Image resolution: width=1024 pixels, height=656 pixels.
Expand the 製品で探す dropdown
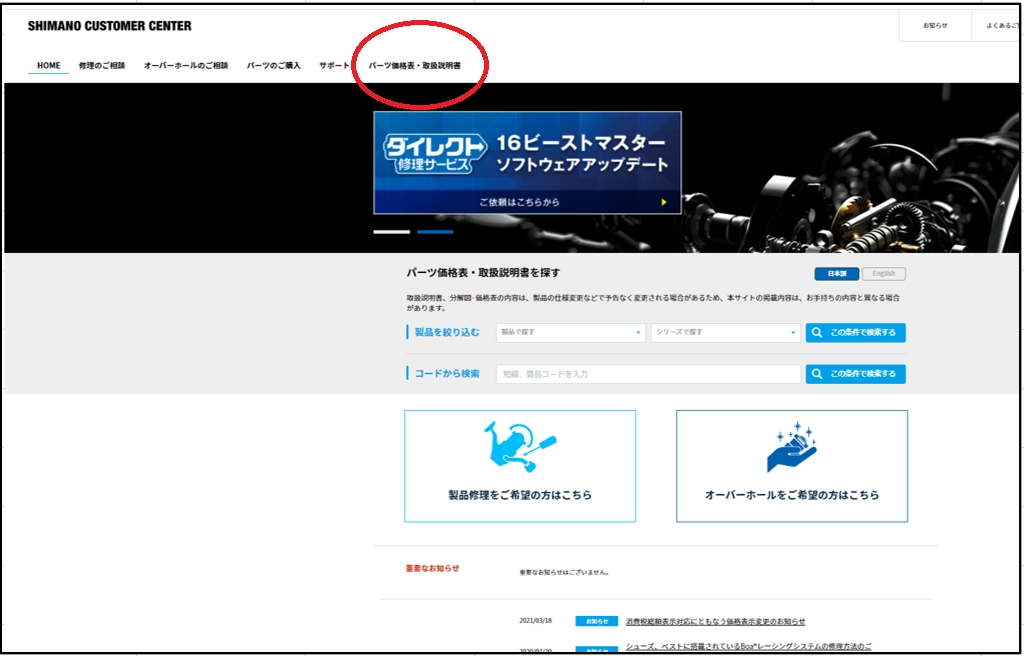(571, 333)
